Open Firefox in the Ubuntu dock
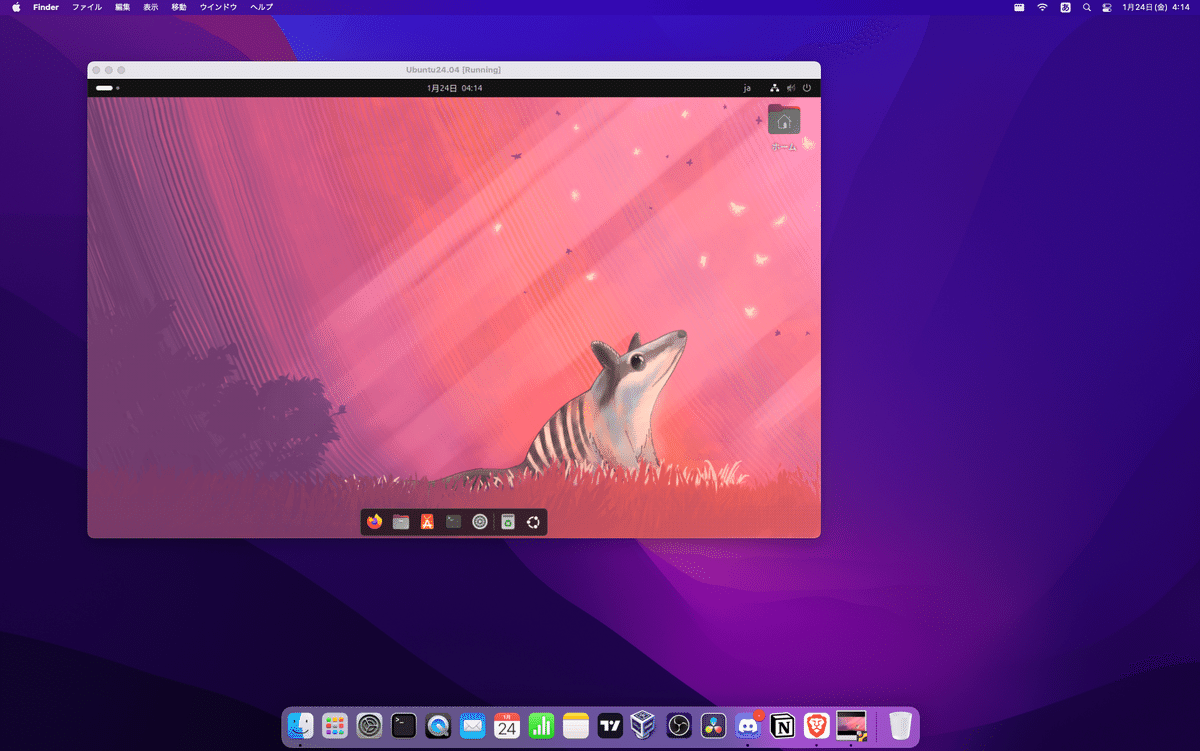 (375, 521)
